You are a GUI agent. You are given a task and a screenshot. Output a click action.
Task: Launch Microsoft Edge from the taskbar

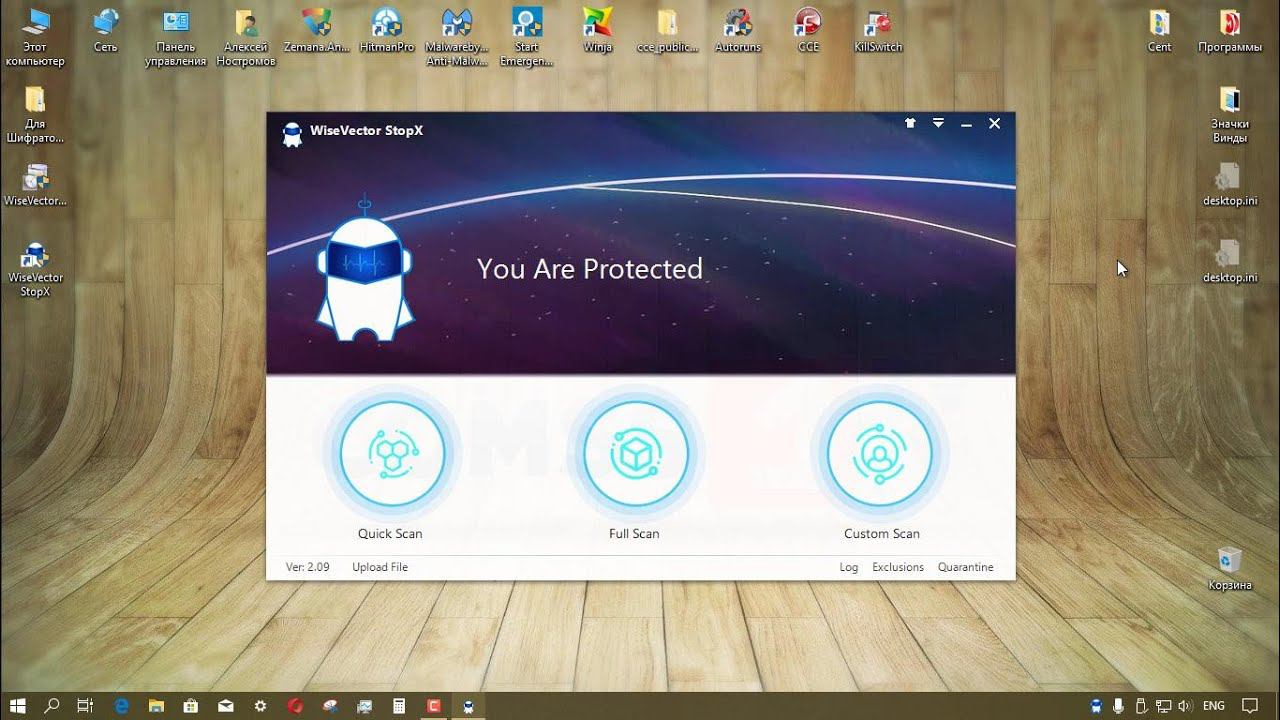click(122, 706)
